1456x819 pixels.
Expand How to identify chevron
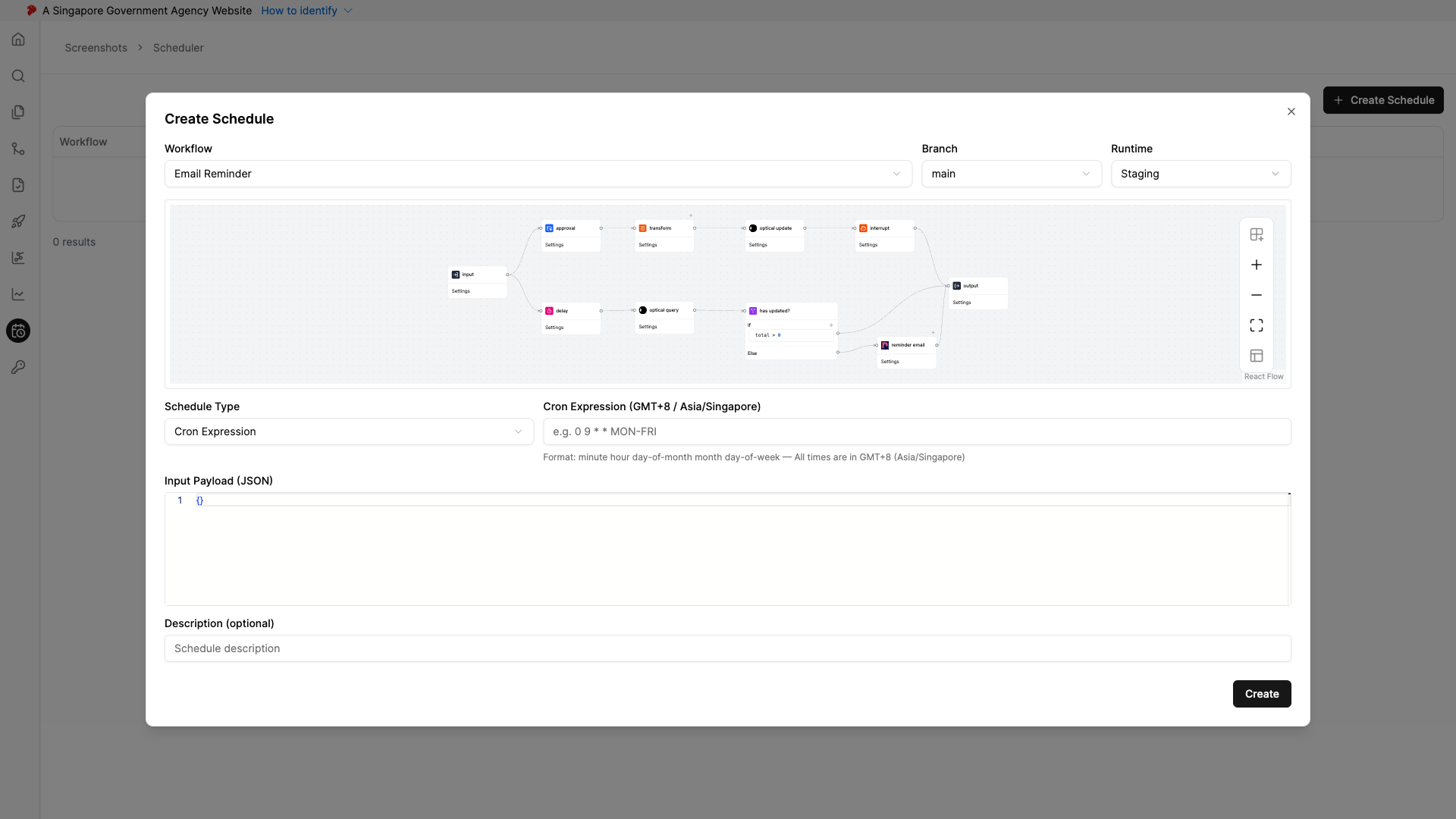tap(348, 11)
